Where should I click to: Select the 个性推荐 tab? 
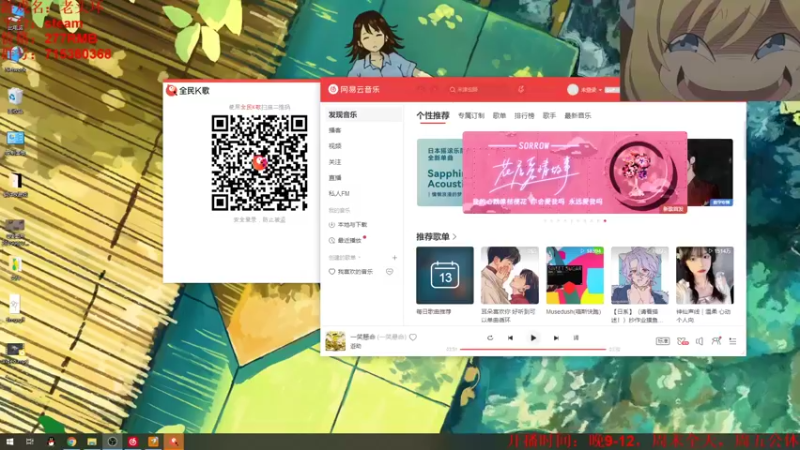click(433, 116)
